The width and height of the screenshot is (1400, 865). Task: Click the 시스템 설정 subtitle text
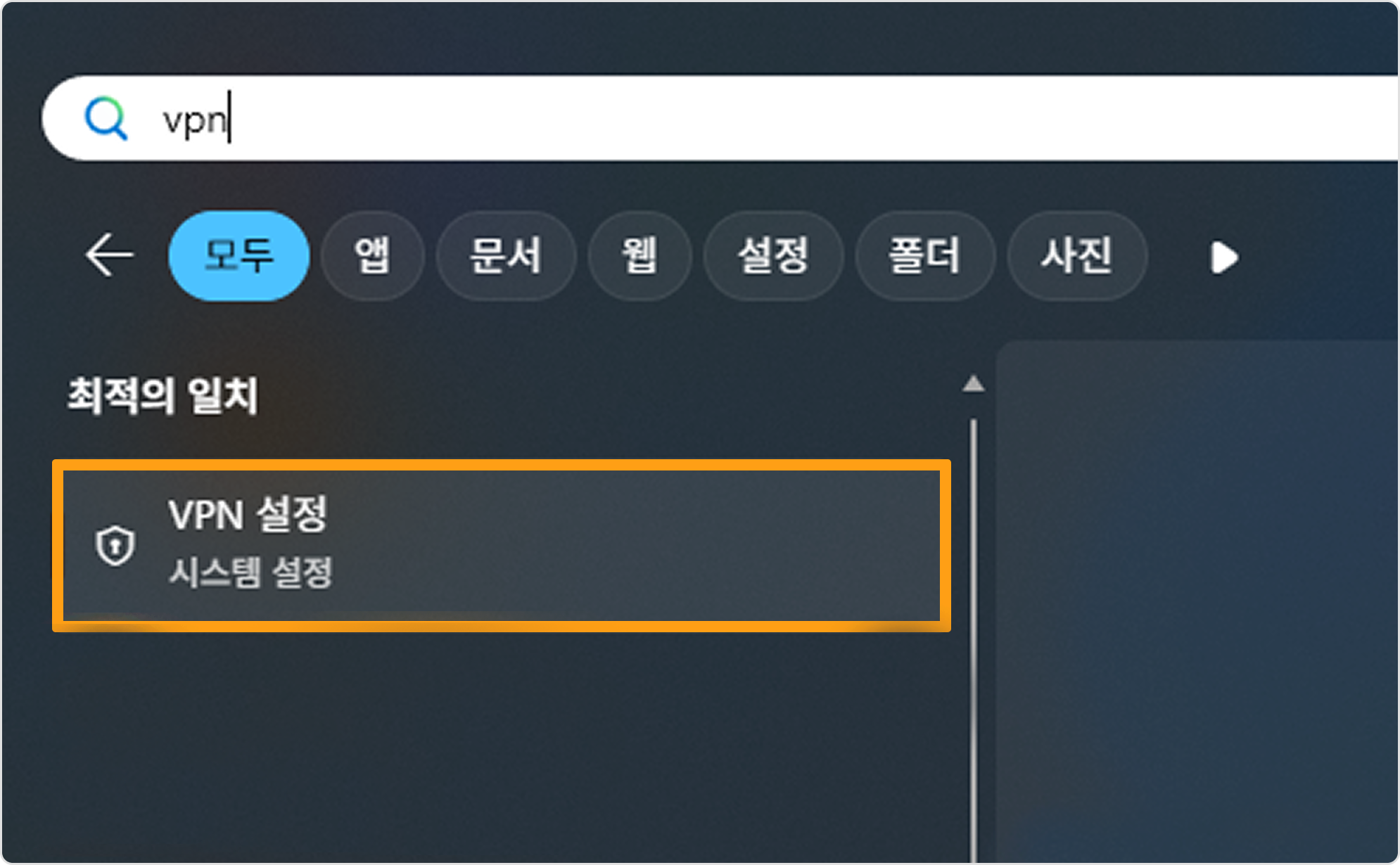[250, 572]
